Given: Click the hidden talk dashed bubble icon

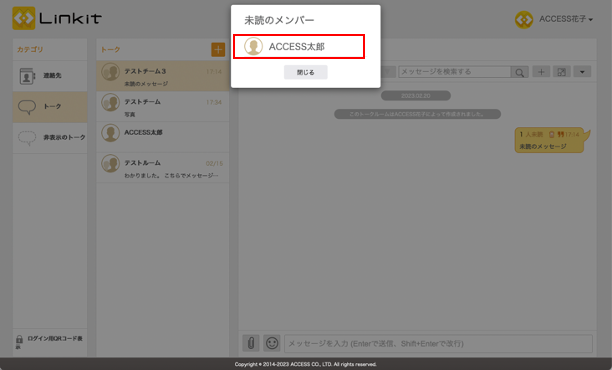Looking at the screenshot, I should click(27, 138).
